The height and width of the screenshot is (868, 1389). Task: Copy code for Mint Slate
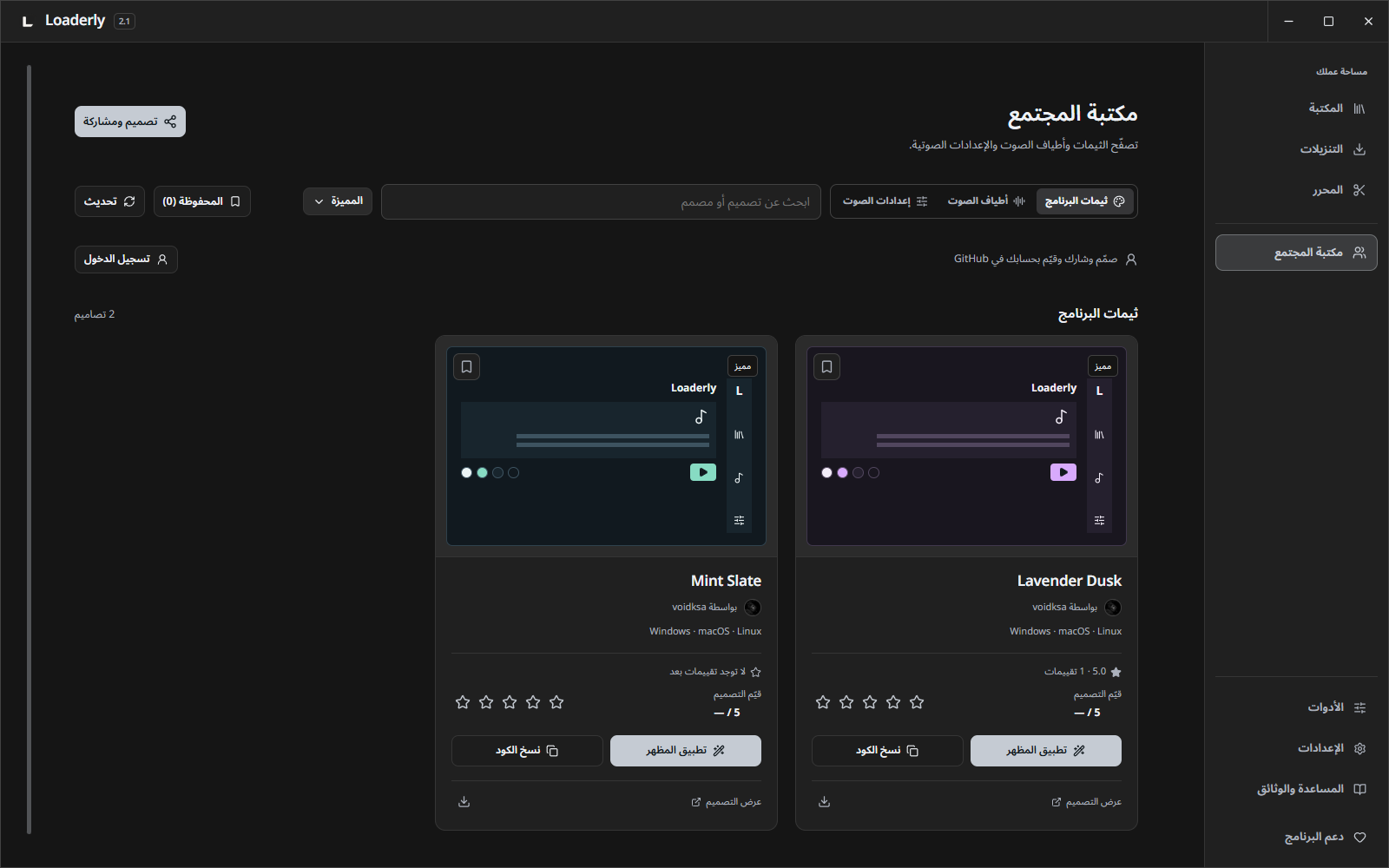point(527,751)
